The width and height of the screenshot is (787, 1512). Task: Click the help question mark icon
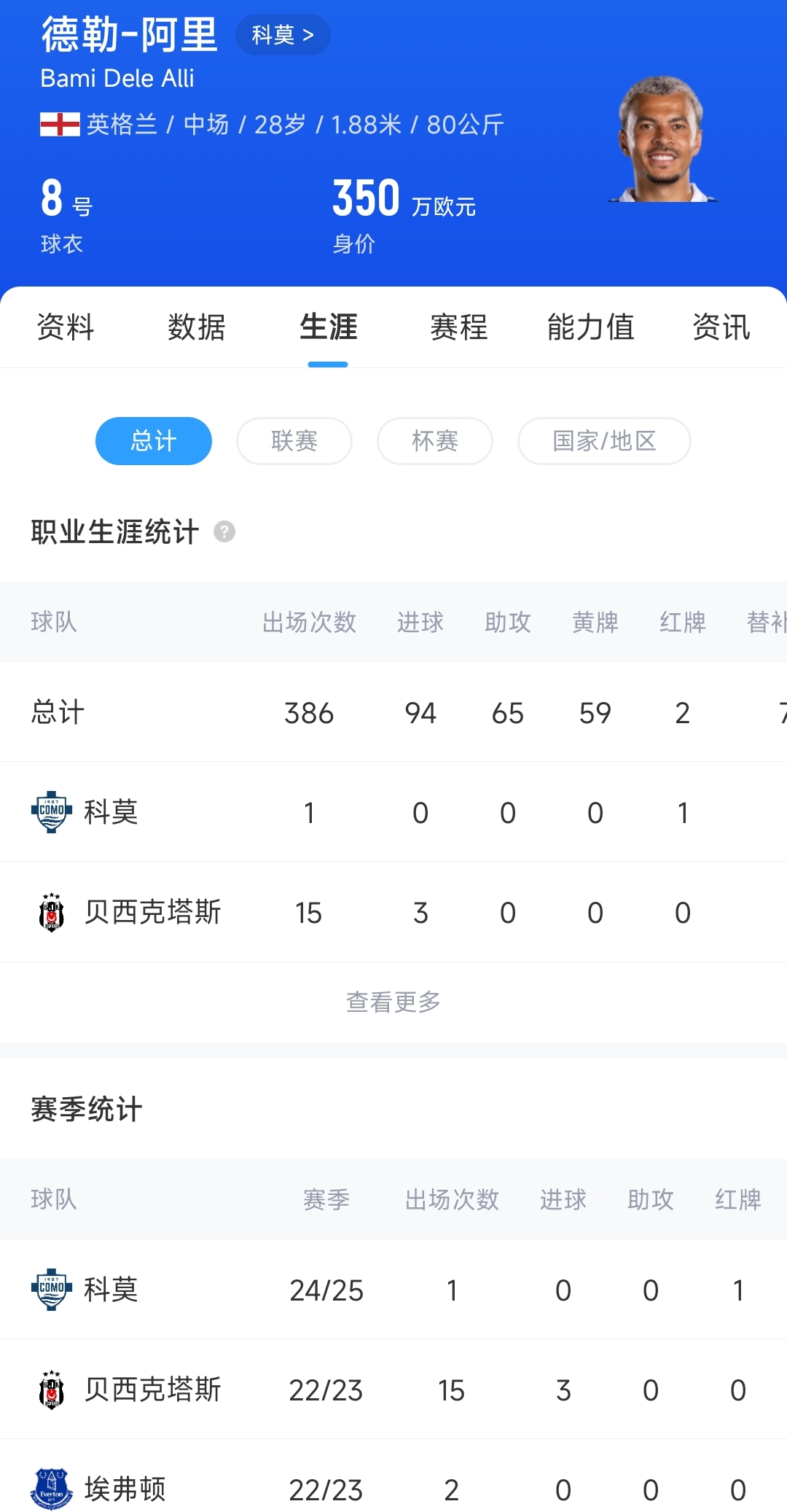tap(224, 532)
